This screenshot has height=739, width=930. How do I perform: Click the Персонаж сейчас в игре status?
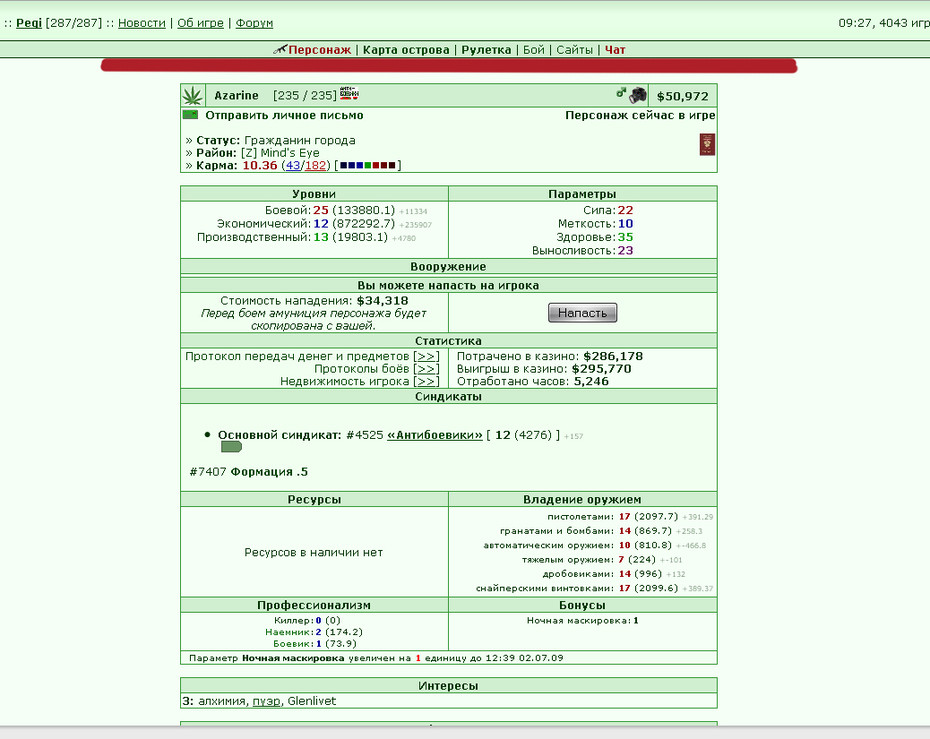click(x=640, y=115)
